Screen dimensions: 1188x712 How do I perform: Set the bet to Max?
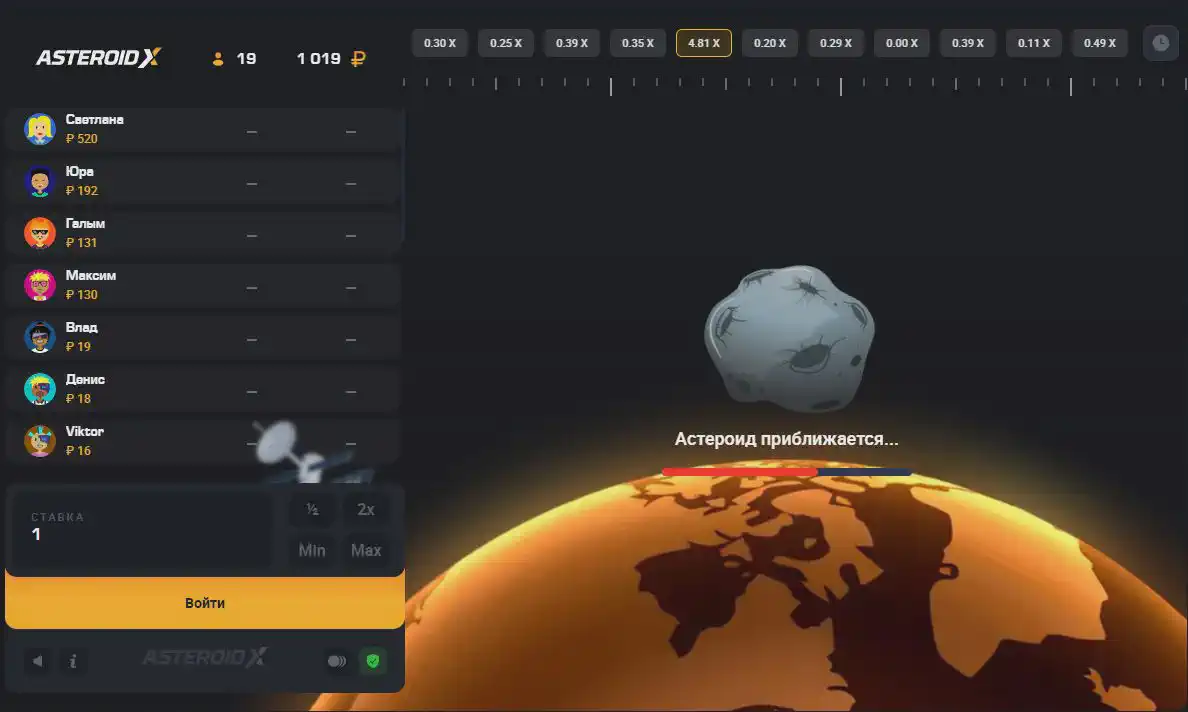pyautogui.click(x=366, y=550)
